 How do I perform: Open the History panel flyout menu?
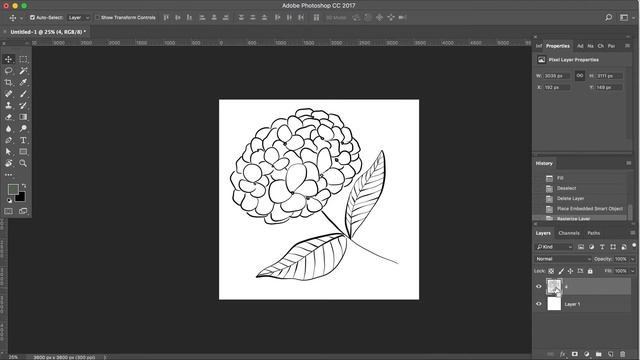pos(629,163)
